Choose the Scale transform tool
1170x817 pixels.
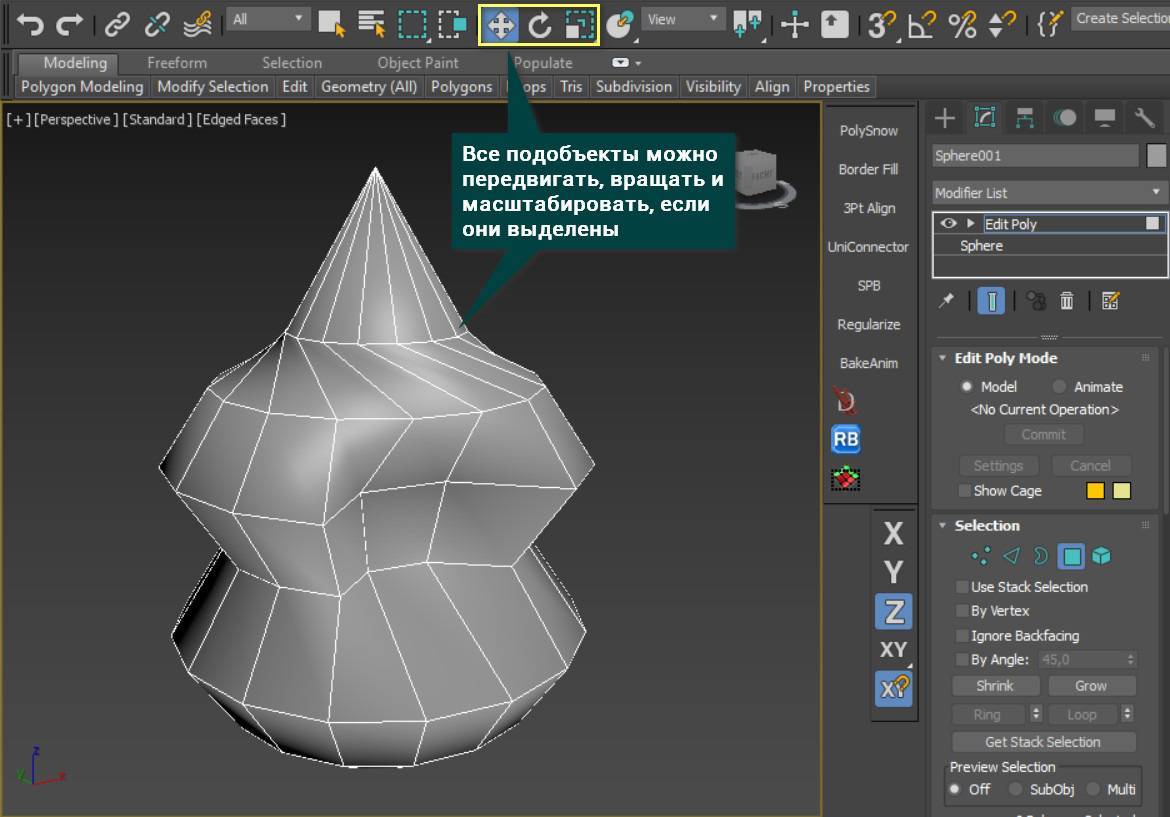point(578,24)
